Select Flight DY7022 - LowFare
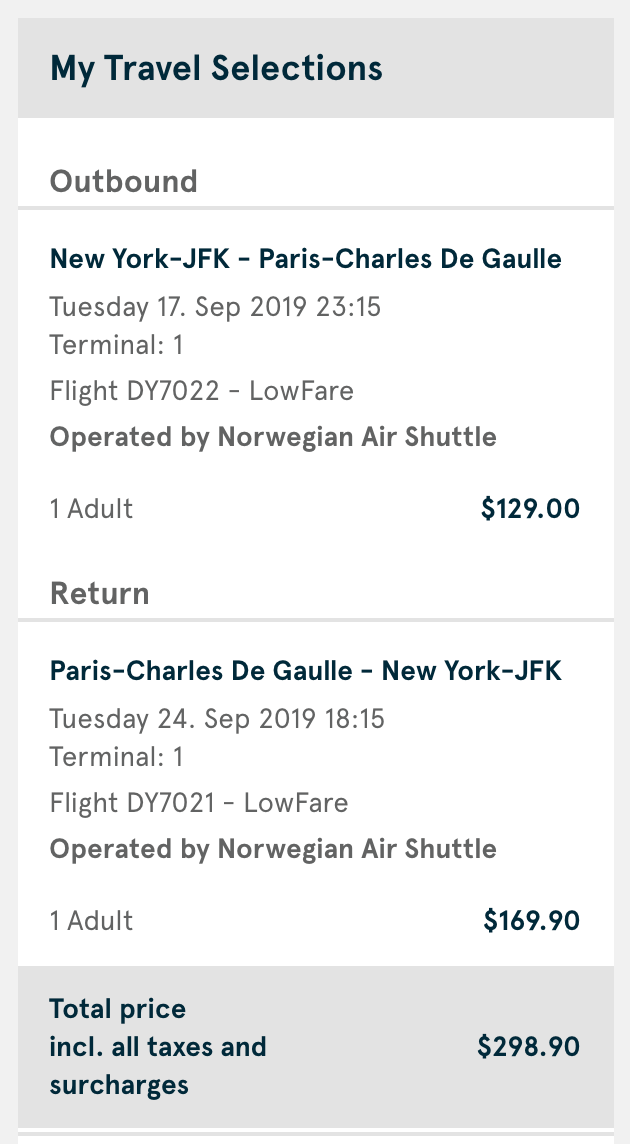Viewport: 630px width, 1144px height. coord(201,390)
